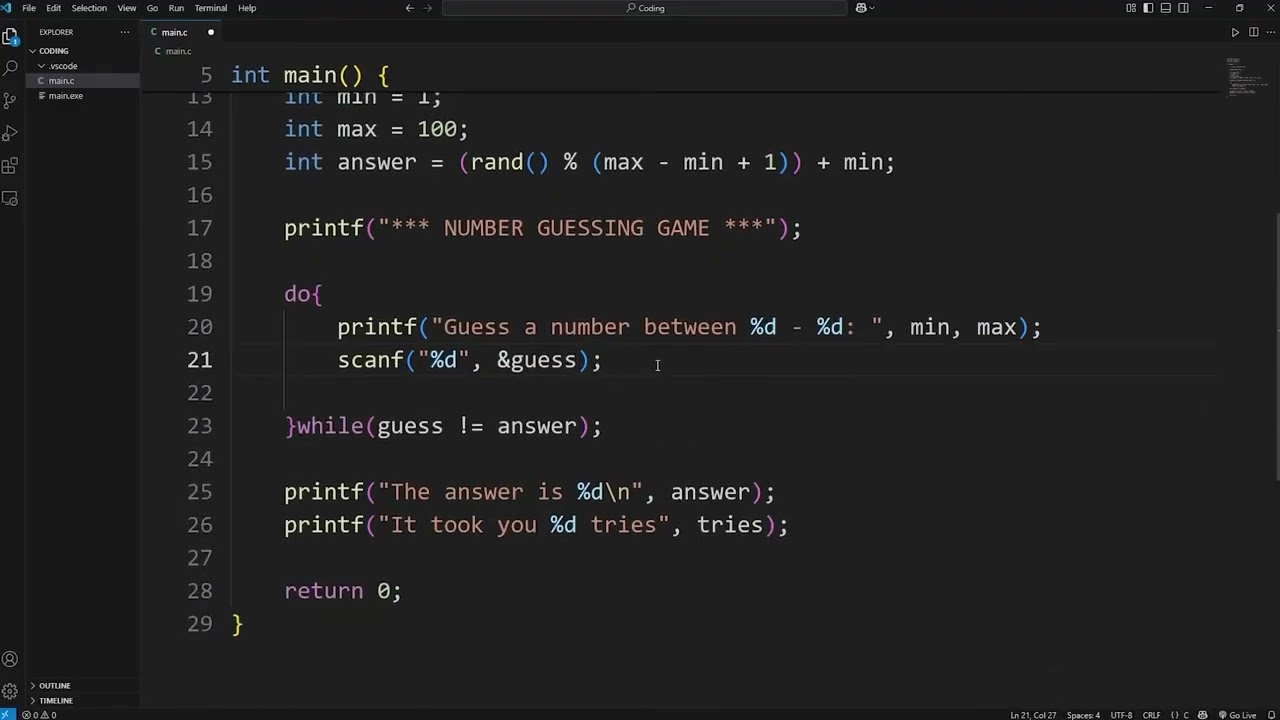Click Go Live in the status bar
This screenshot has height=720, width=1280.
pyautogui.click(x=1238, y=715)
